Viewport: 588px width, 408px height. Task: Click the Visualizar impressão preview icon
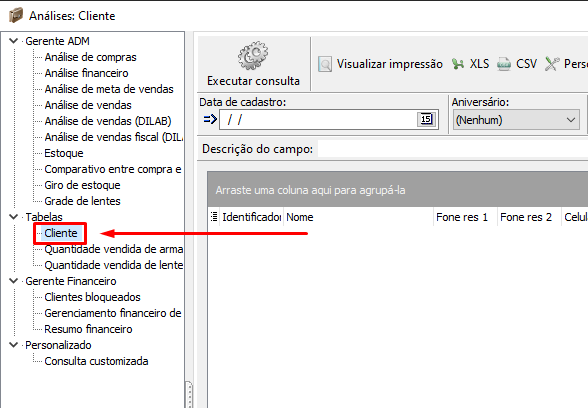pos(325,64)
